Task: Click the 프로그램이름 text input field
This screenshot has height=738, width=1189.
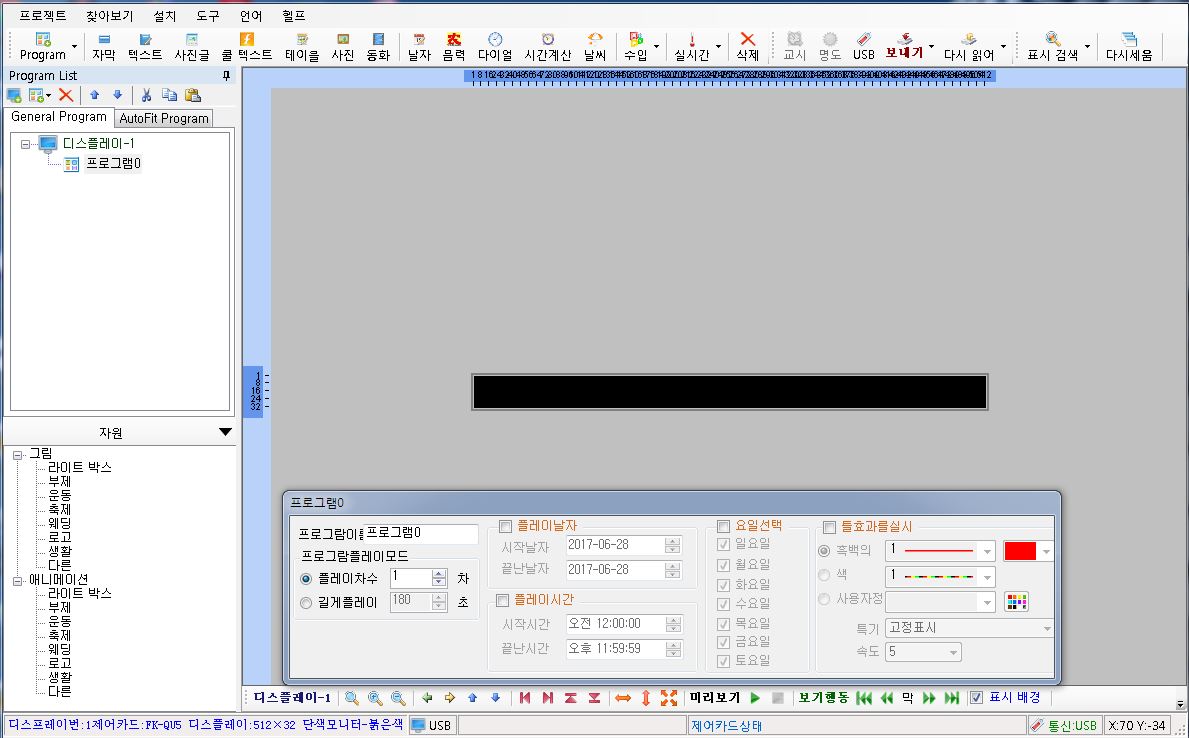Action: (421, 533)
